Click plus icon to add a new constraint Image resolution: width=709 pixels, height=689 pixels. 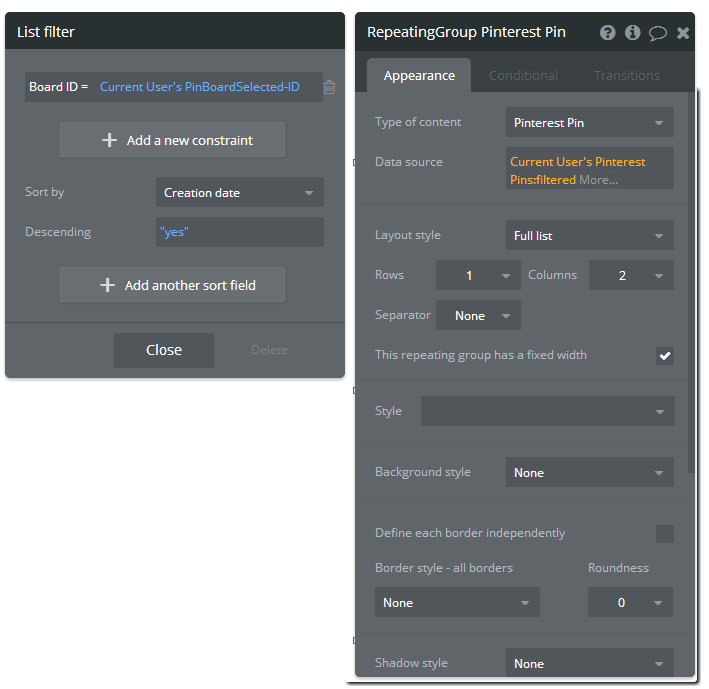point(110,140)
